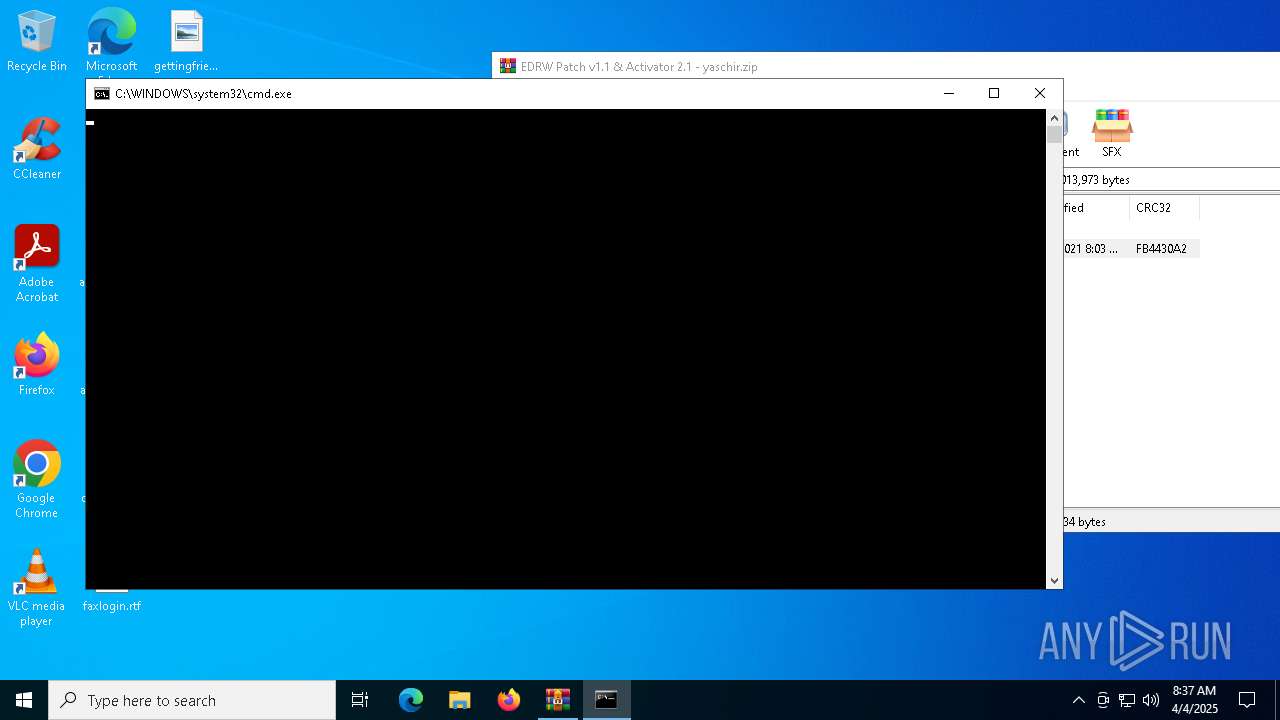This screenshot has height=720, width=1280.
Task: Click the SFX icon in WinRAR toolbar
Action: pyautogui.click(x=1111, y=133)
